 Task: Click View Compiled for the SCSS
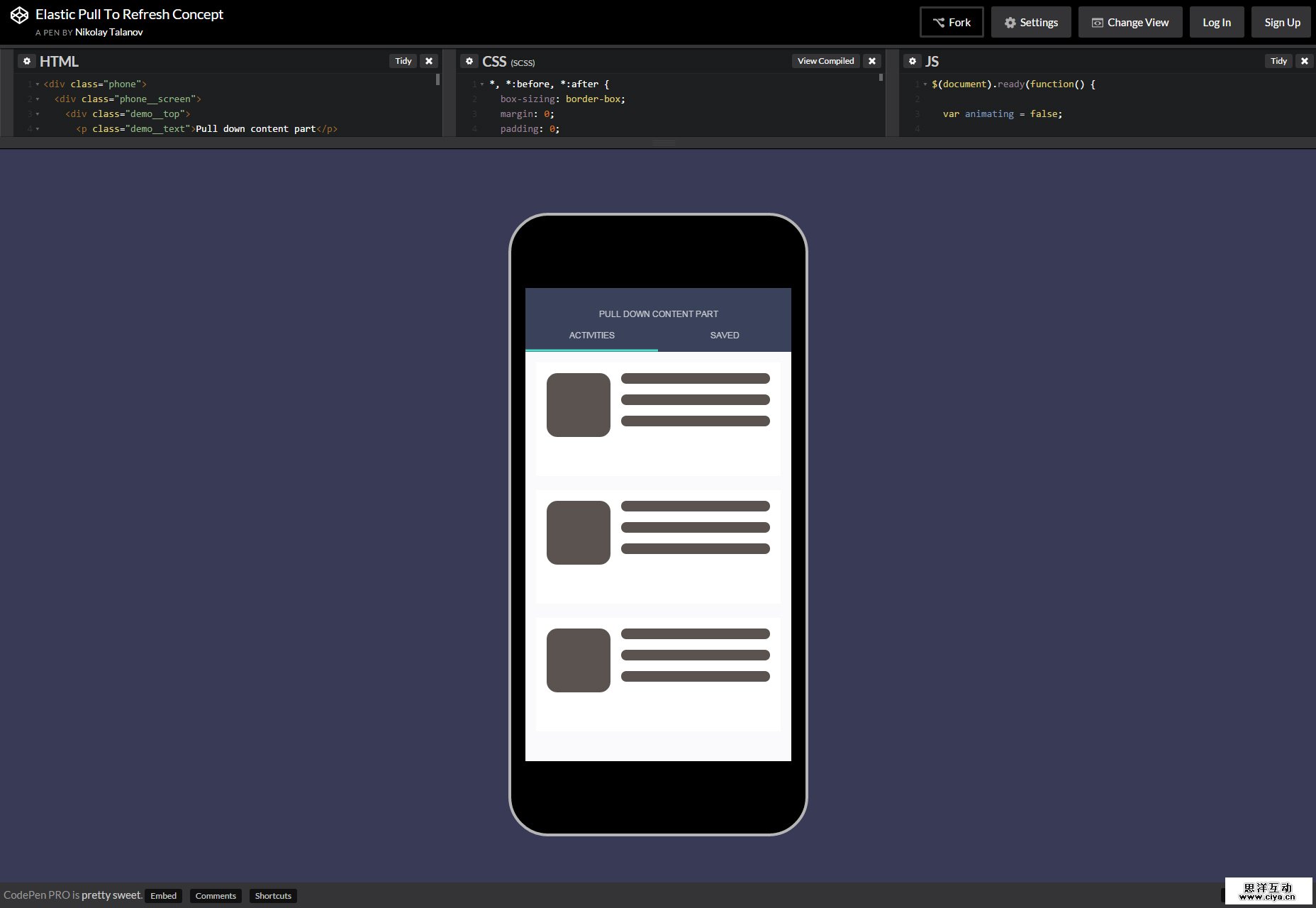point(825,61)
